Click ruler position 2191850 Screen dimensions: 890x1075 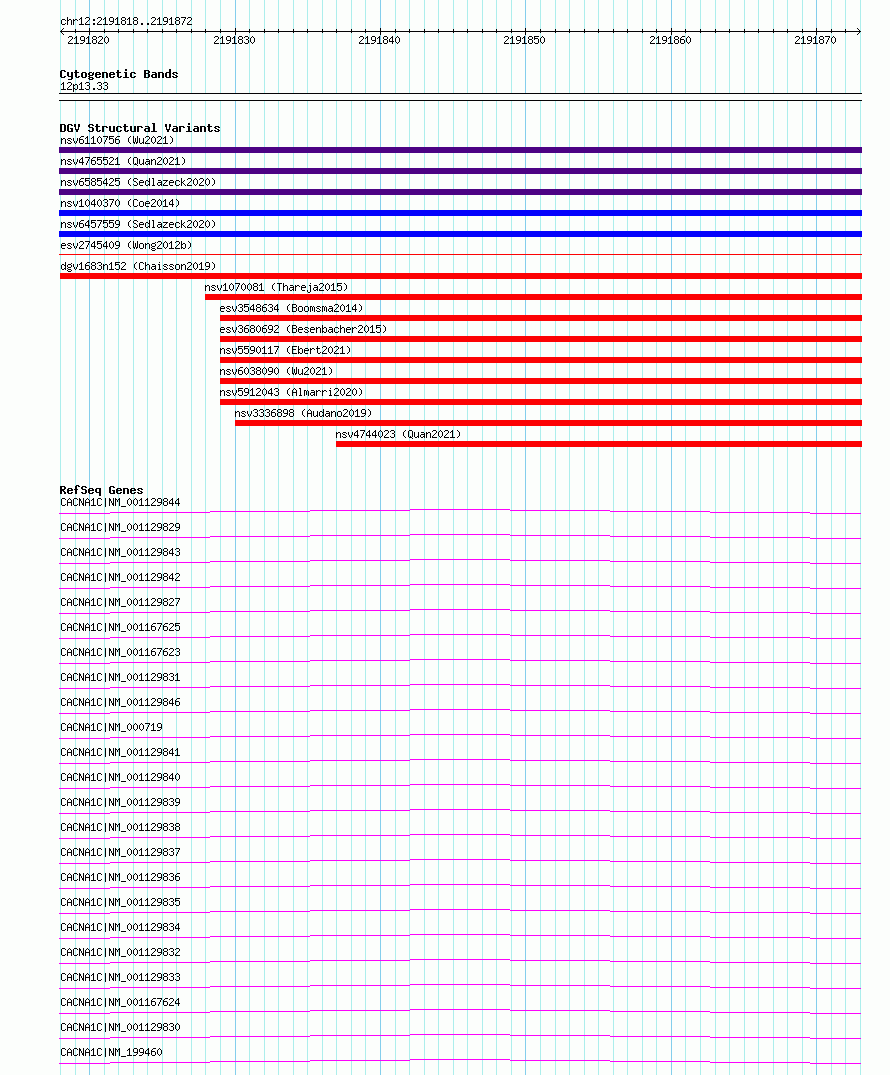[x=525, y=40]
